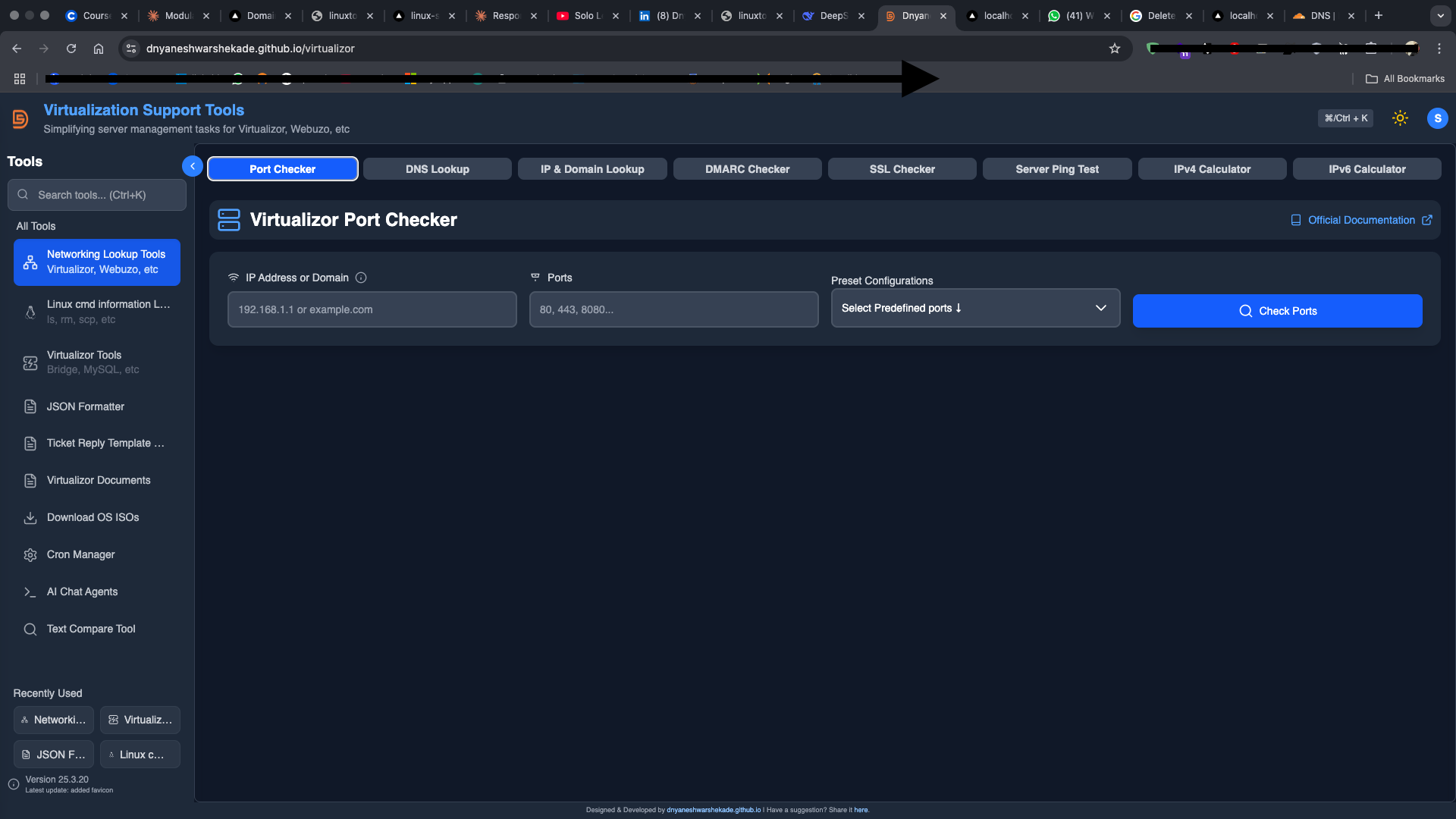Screen dimensions: 1456x819
Task: Open the SSL Checker tab
Action: (902, 169)
